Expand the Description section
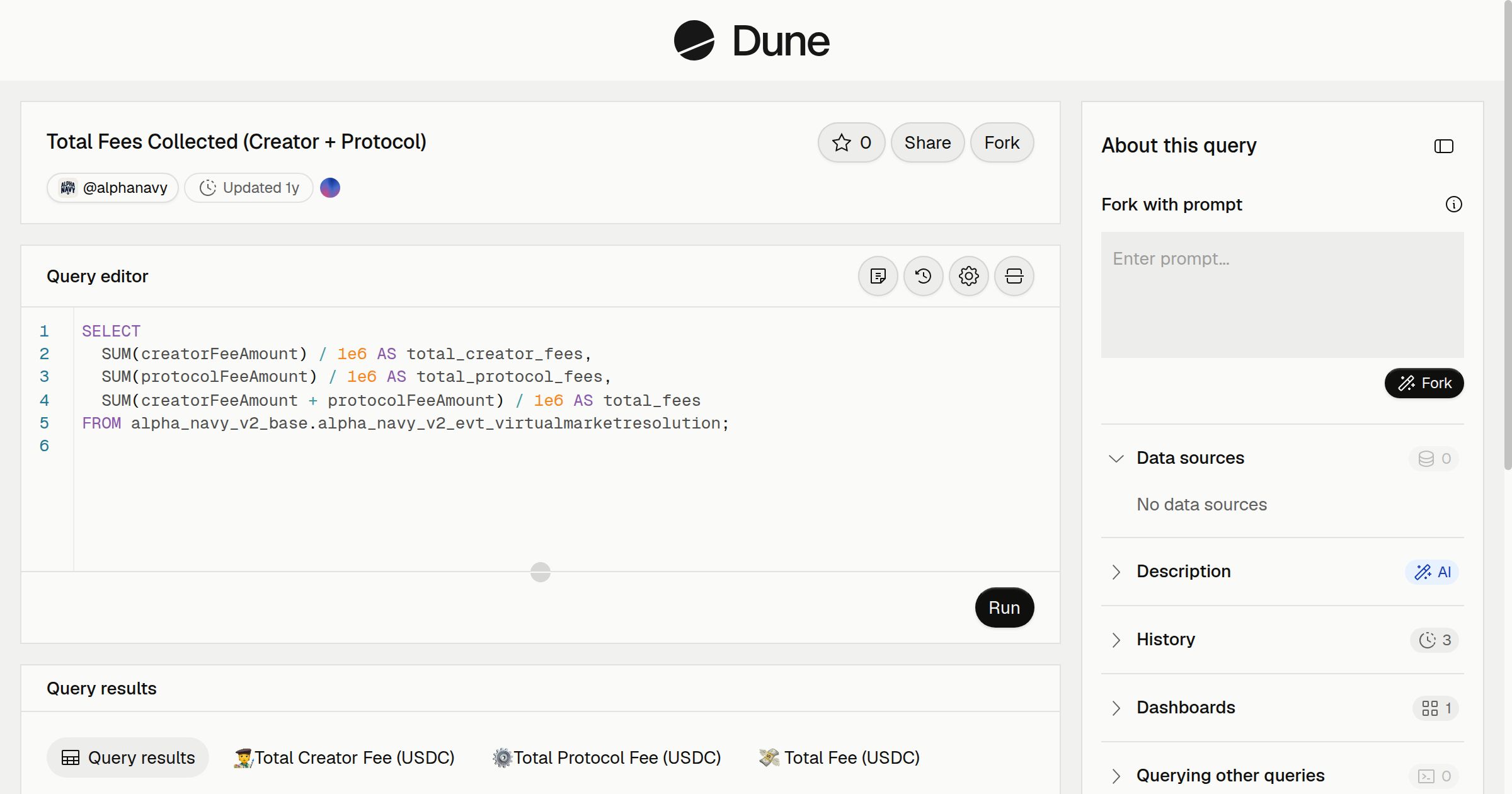This screenshot has width=1512, height=794. coord(1116,572)
